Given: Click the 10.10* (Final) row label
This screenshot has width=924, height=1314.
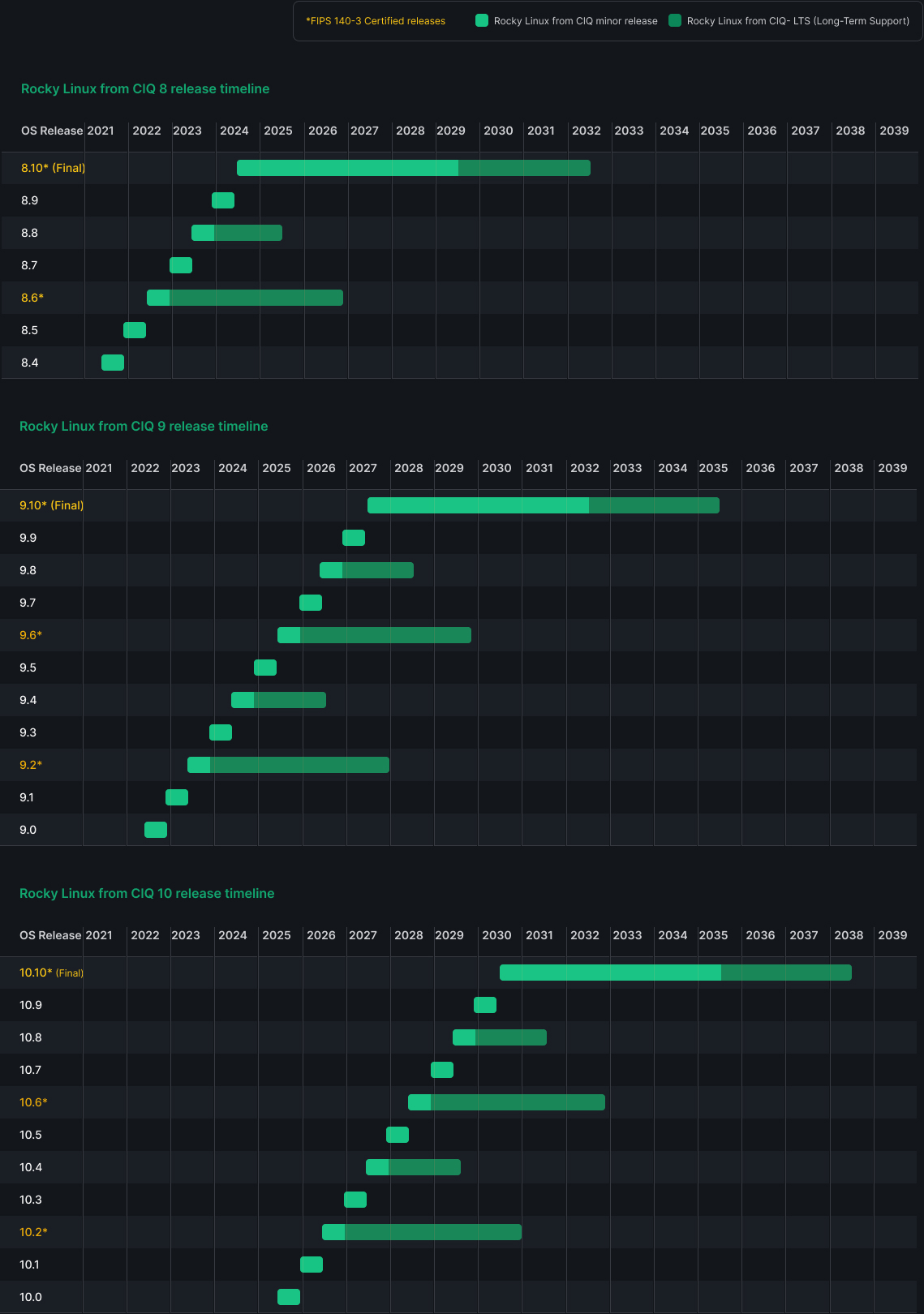Looking at the screenshot, I should coord(52,973).
